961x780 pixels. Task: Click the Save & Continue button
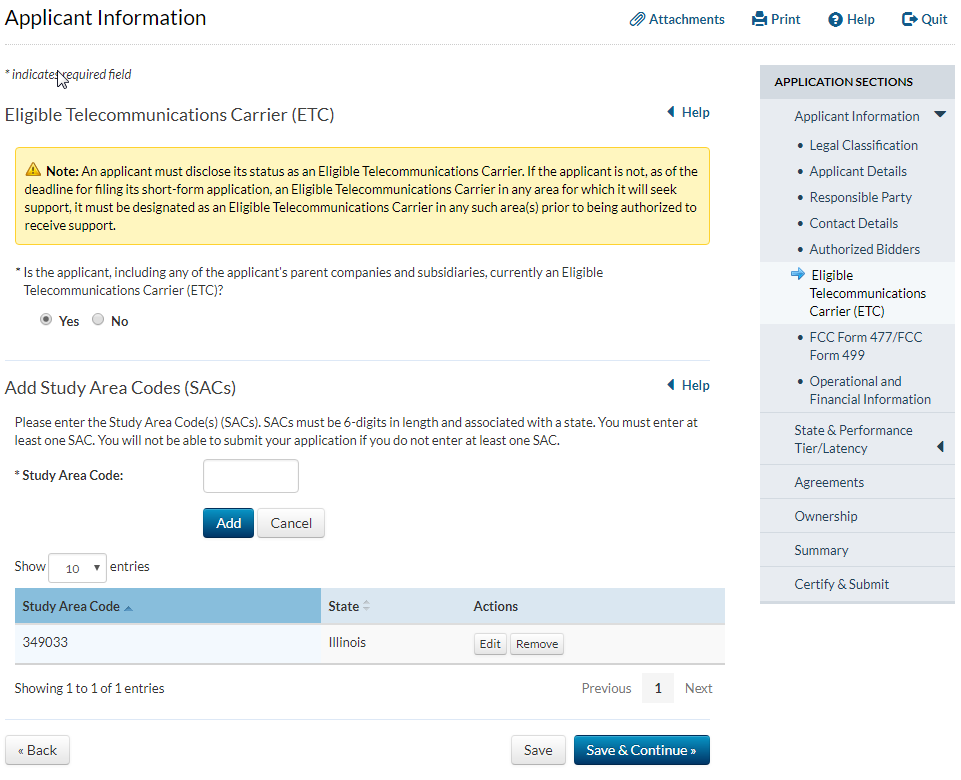[x=641, y=751]
